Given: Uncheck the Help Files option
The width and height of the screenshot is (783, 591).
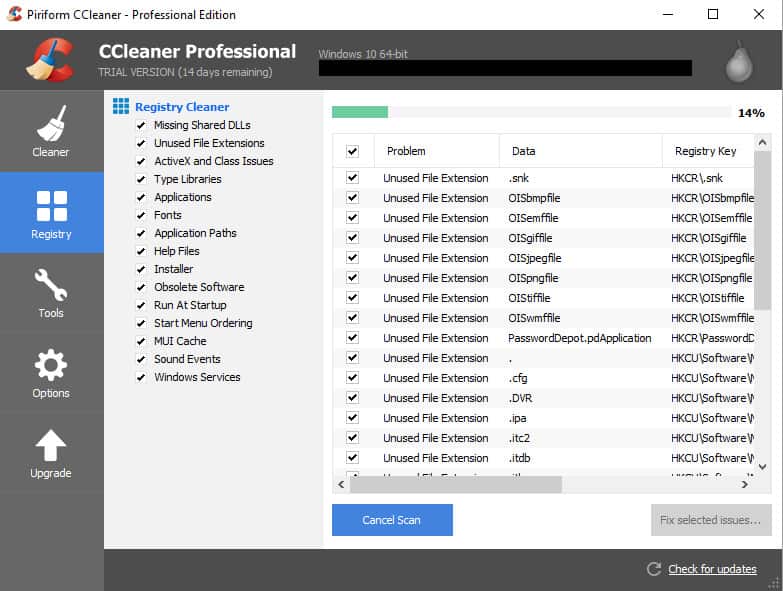Looking at the screenshot, I should (x=141, y=251).
